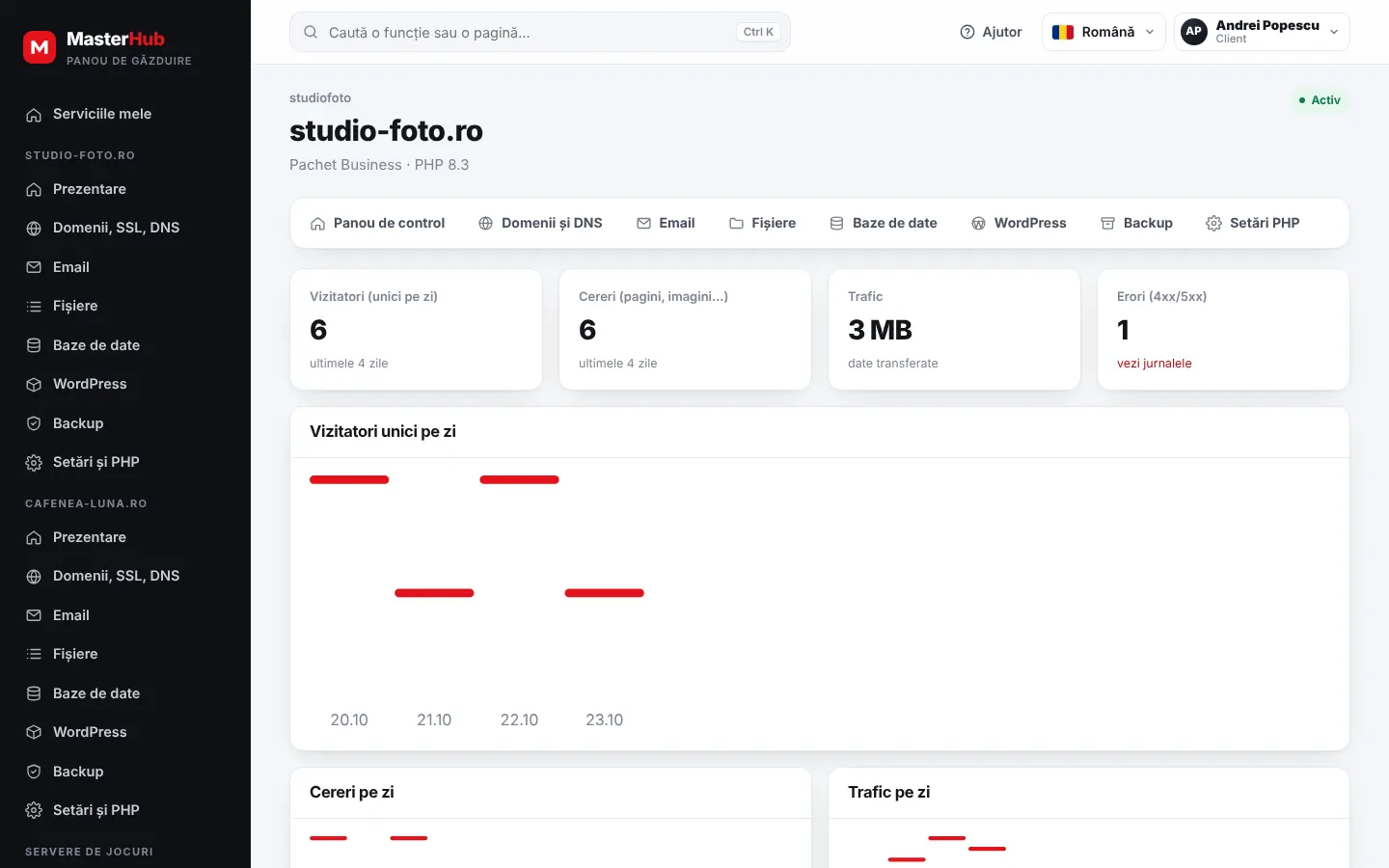Open Domenii, SSL, DNS under CAFENEA-LUNA.RO

coord(125,576)
